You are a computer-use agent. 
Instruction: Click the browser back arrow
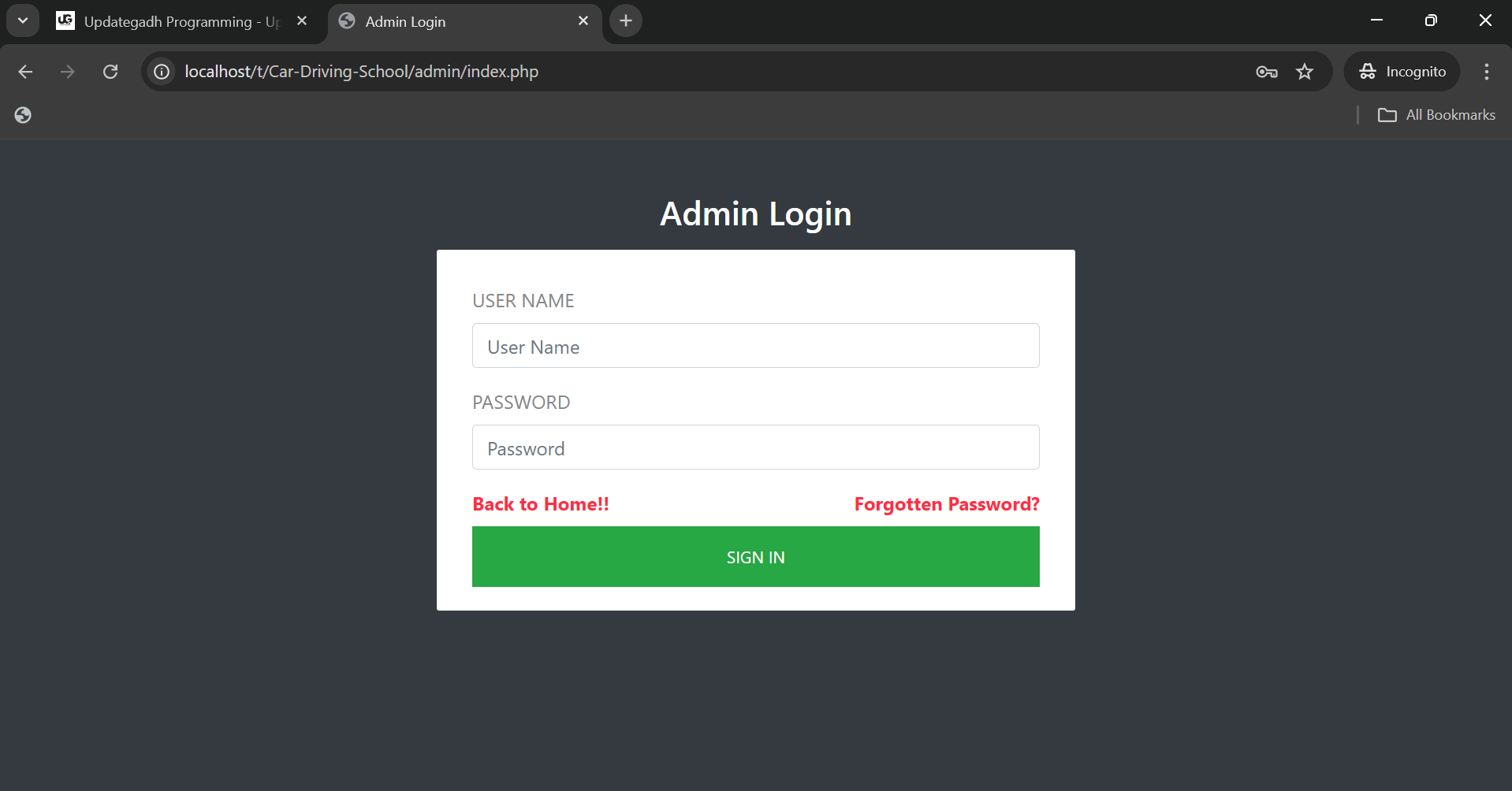pyautogui.click(x=25, y=72)
